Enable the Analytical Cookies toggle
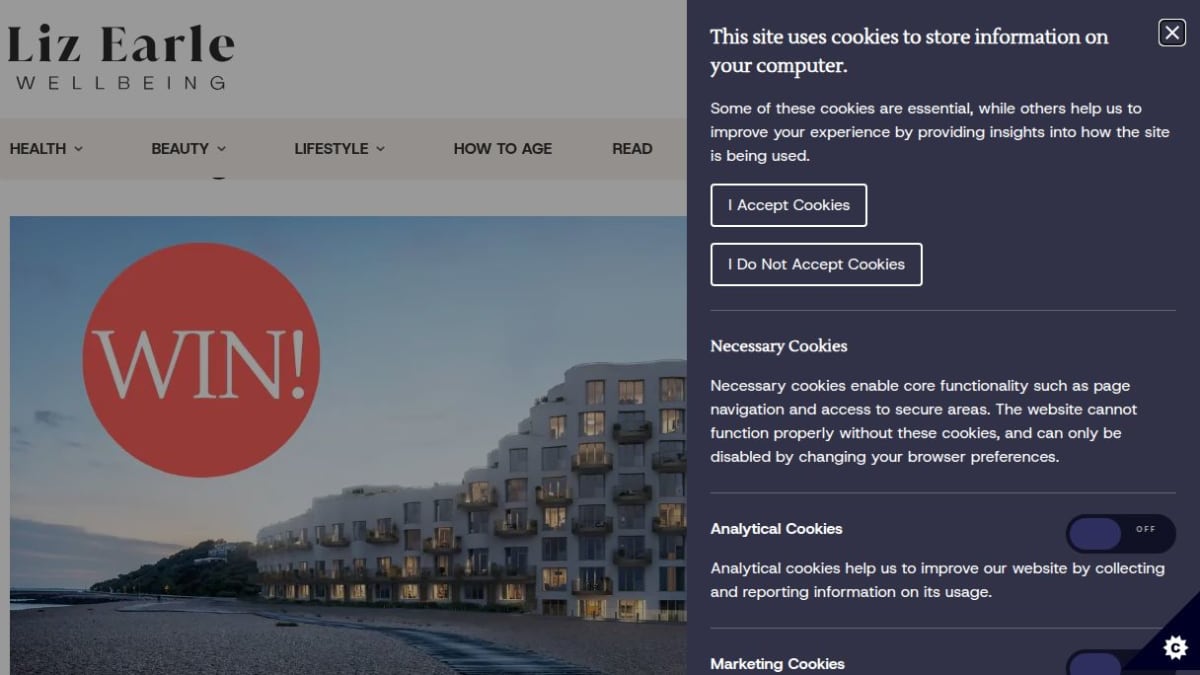Image resolution: width=1200 pixels, height=675 pixels. click(1120, 534)
